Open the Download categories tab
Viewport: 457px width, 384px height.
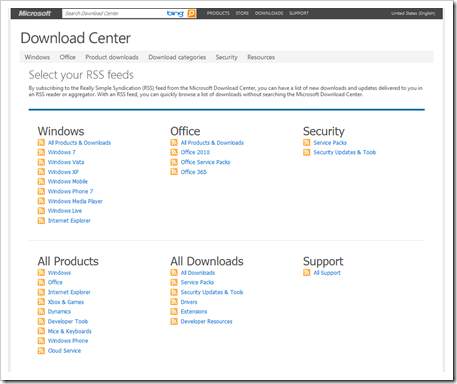coord(177,57)
